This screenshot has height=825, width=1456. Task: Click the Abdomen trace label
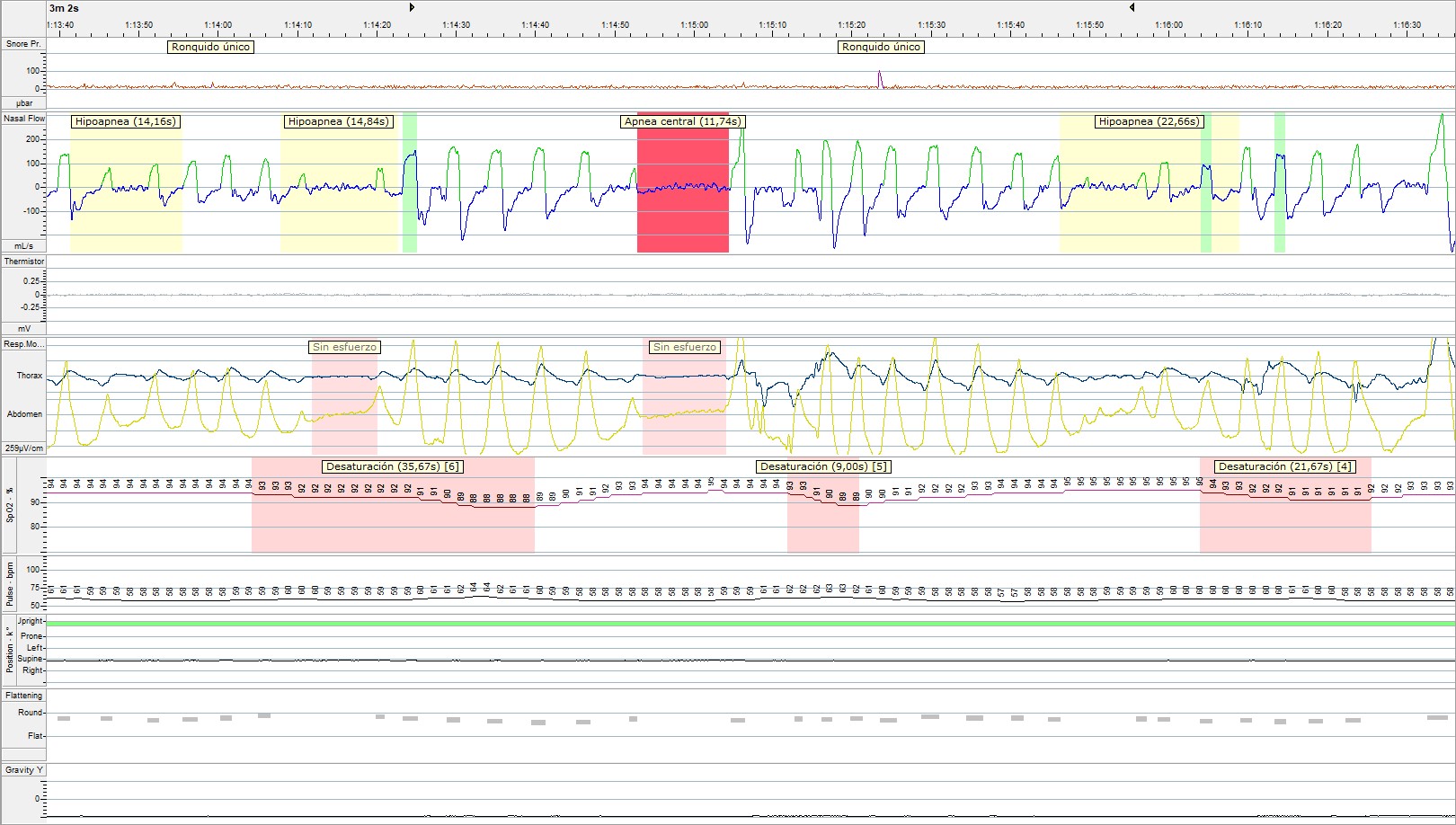tap(25, 414)
